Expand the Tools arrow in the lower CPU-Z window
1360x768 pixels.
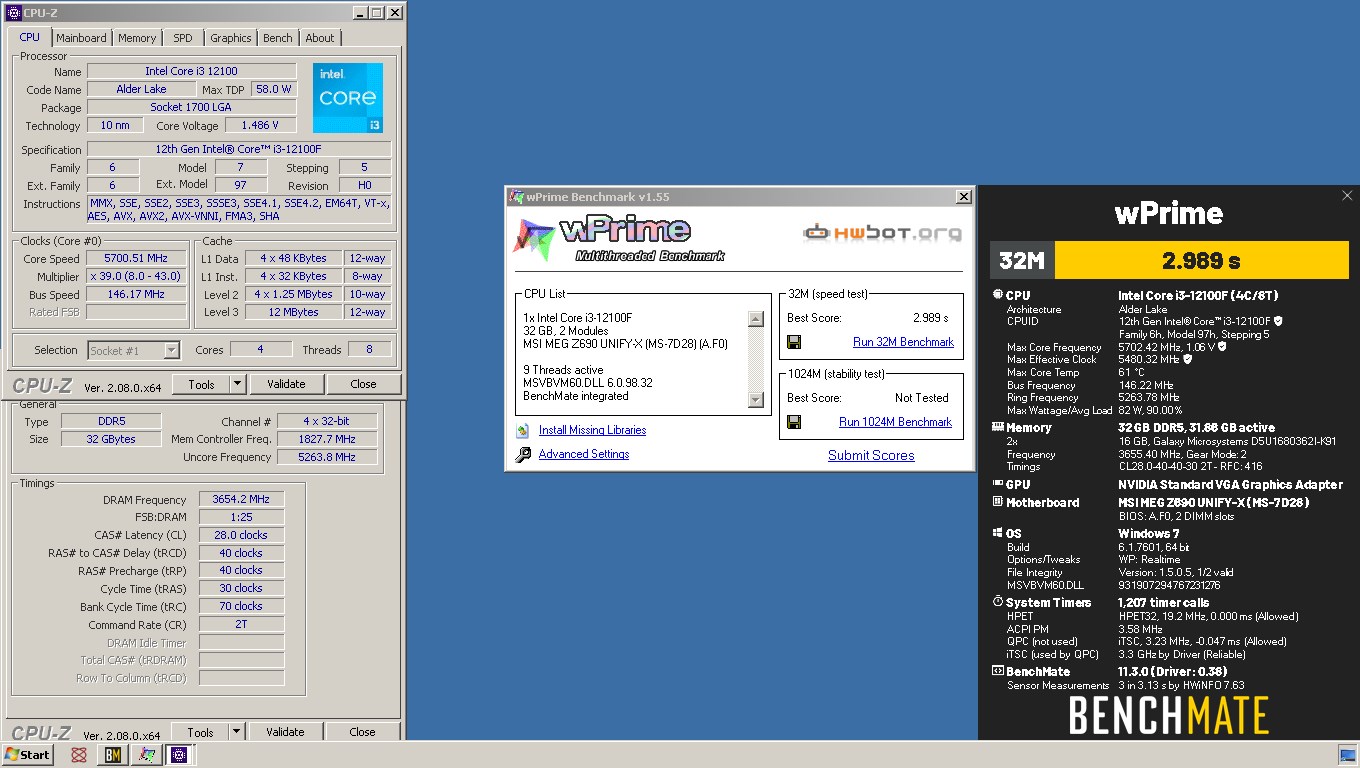237,732
